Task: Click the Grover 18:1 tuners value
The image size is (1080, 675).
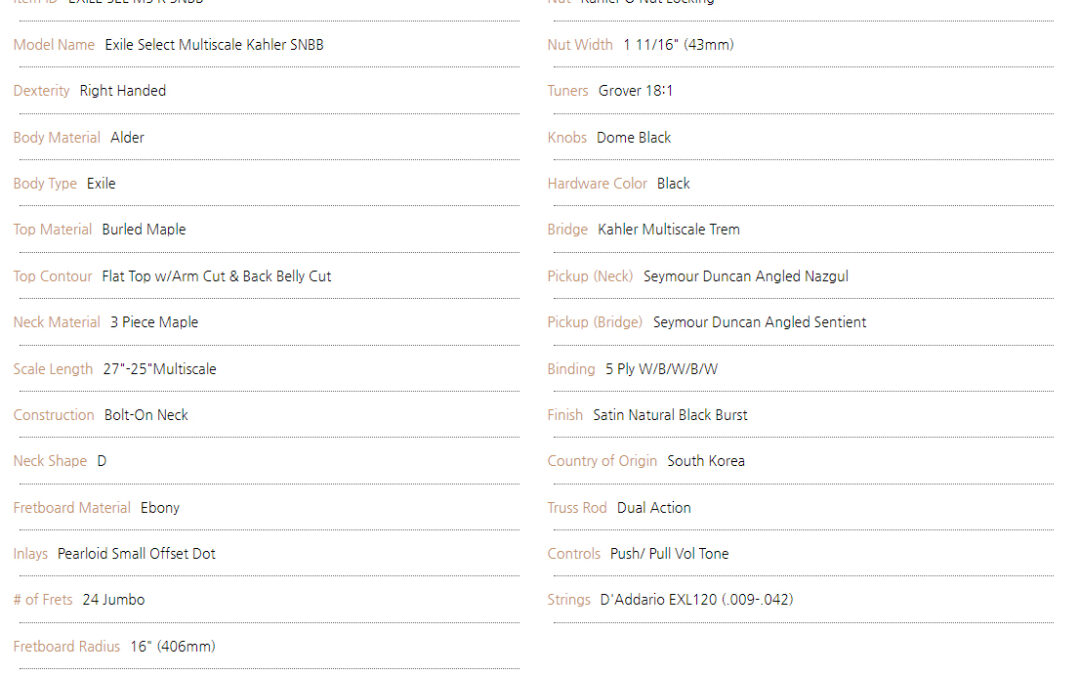Action: [636, 91]
